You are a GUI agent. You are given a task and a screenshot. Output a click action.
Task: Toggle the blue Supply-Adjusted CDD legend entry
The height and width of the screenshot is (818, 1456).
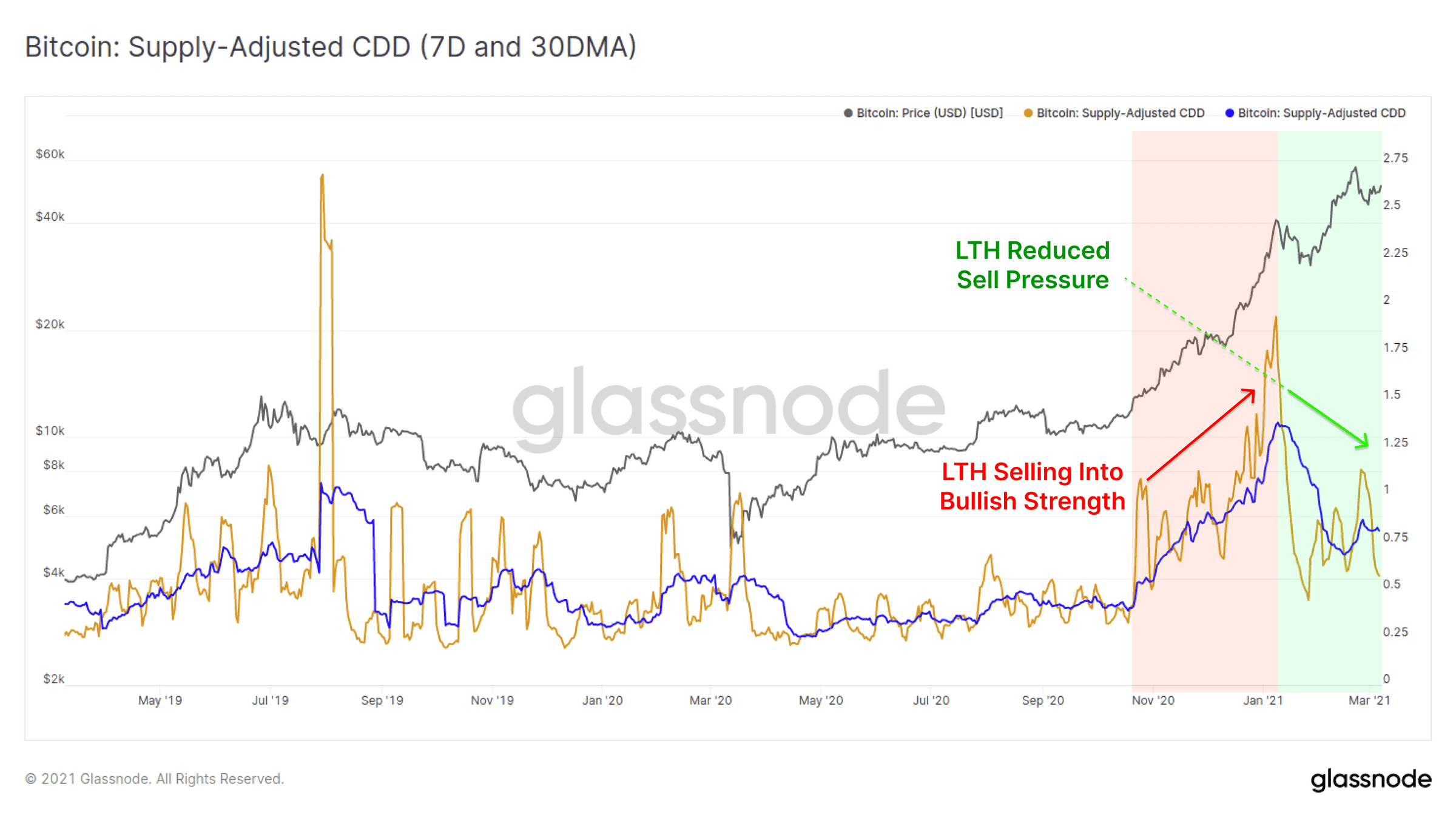1315,113
